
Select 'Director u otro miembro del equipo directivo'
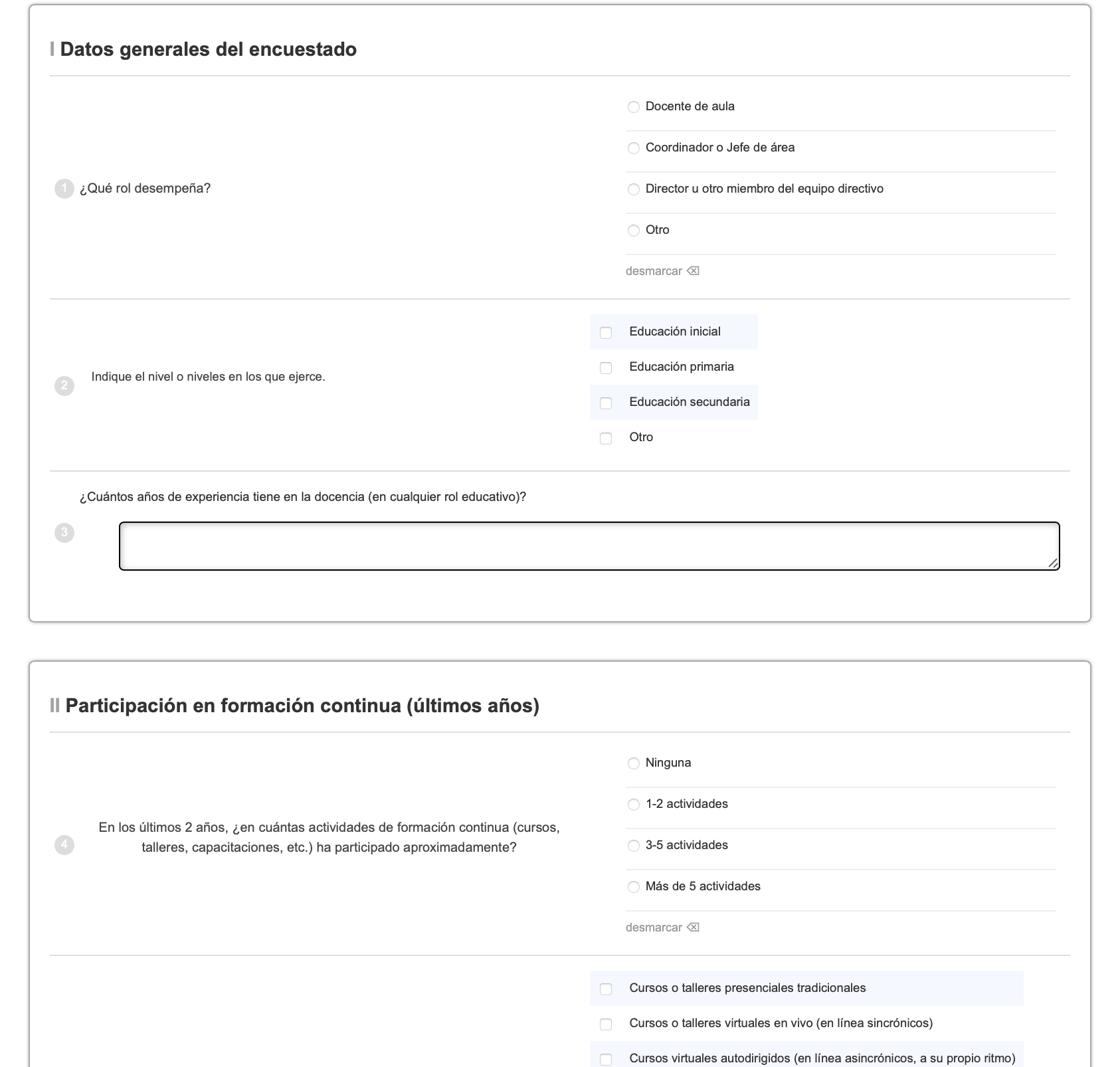coord(634,189)
